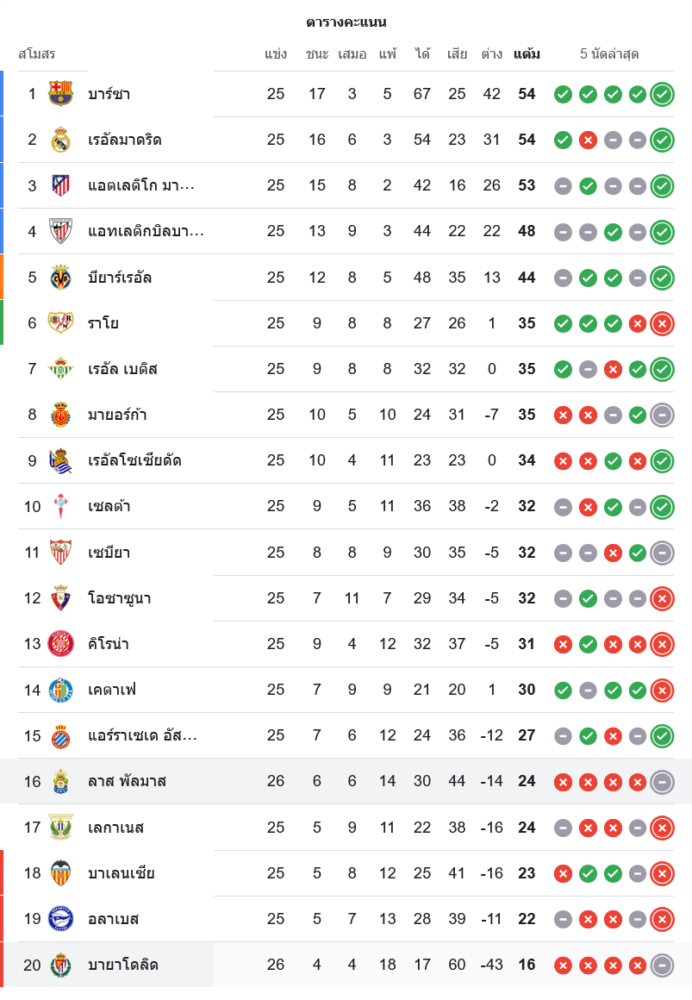
Task: Sort by the แต้ม points column header
Action: [x=527, y=54]
